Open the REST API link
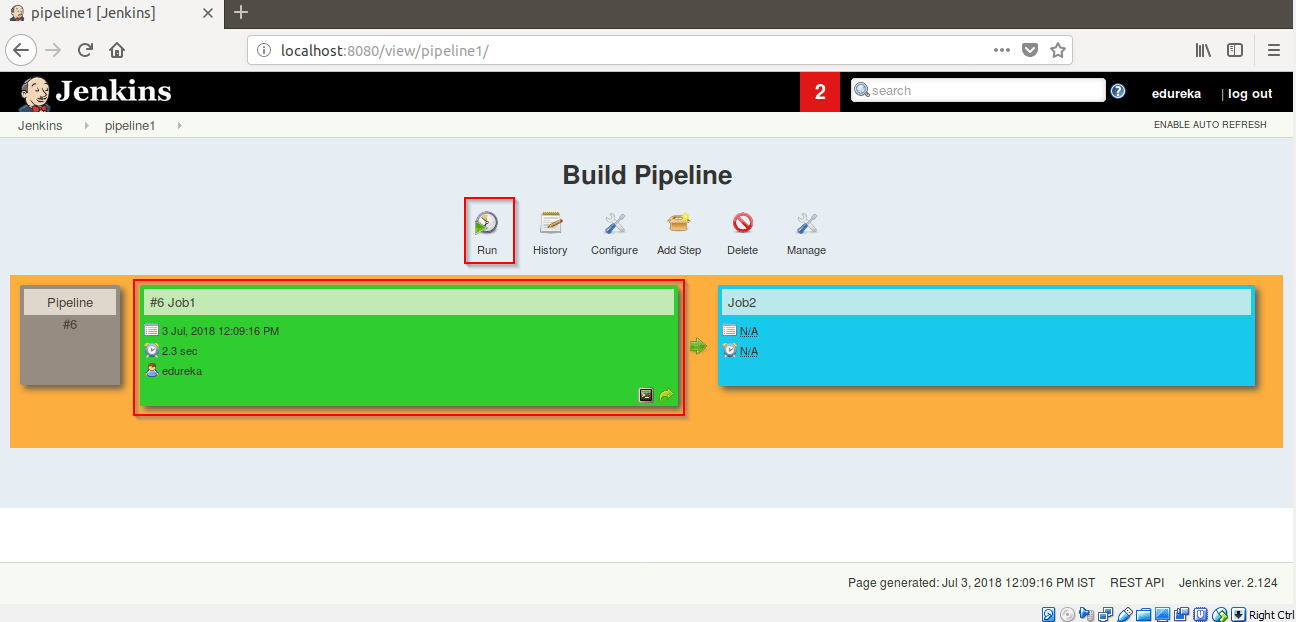1296x622 pixels. (x=1137, y=582)
